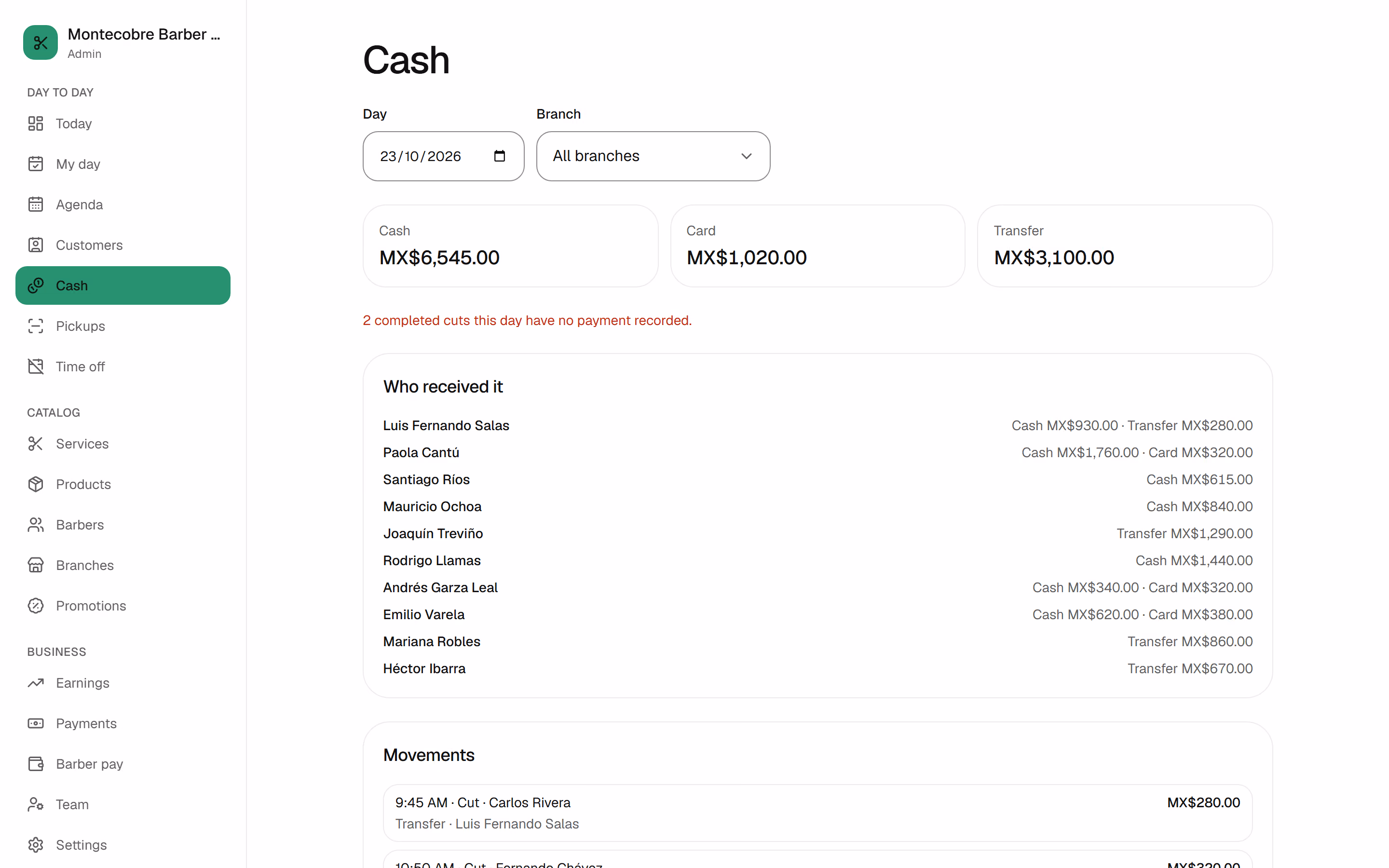Image resolution: width=1389 pixels, height=868 pixels.
Task: Click the Barber pay wallet icon
Action: (36, 763)
